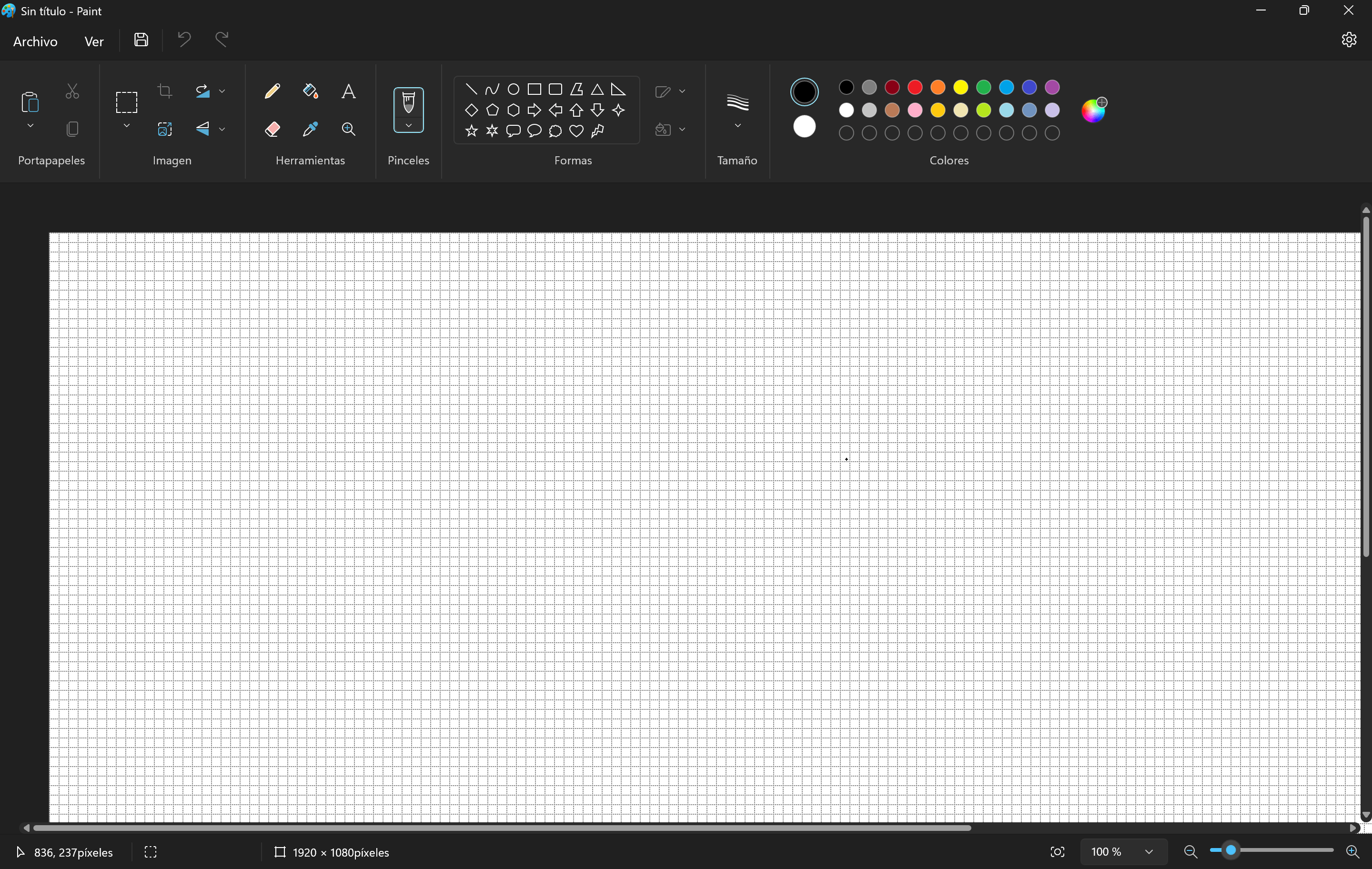Open the Archivo menu
Viewport: 1372px width, 869px height.
(x=34, y=41)
